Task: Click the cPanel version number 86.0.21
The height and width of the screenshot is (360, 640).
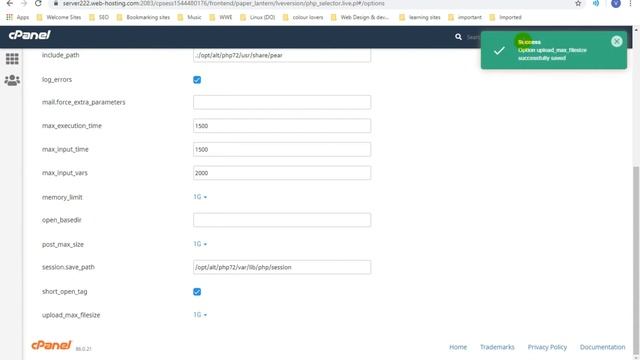Action: [84, 349]
